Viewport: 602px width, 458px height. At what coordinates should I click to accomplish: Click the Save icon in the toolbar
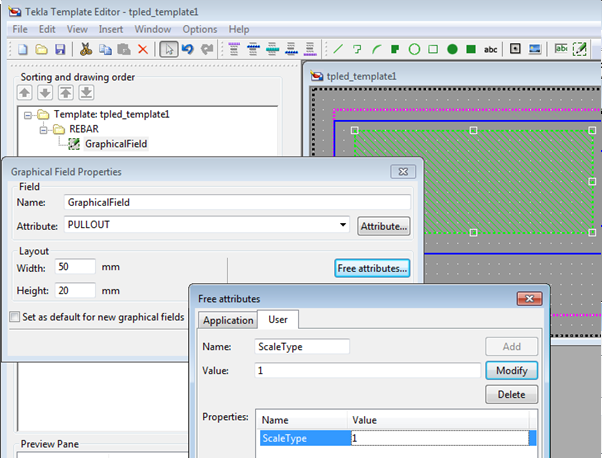60,49
